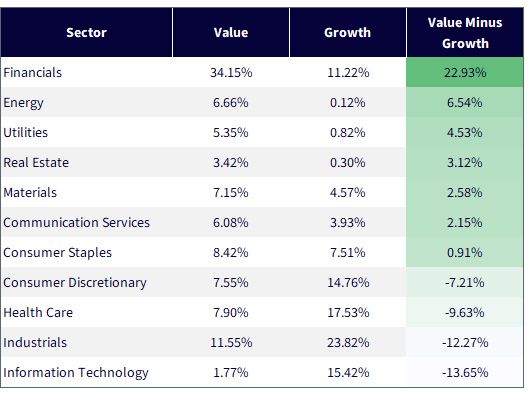Select the Financials row label

click(32, 73)
